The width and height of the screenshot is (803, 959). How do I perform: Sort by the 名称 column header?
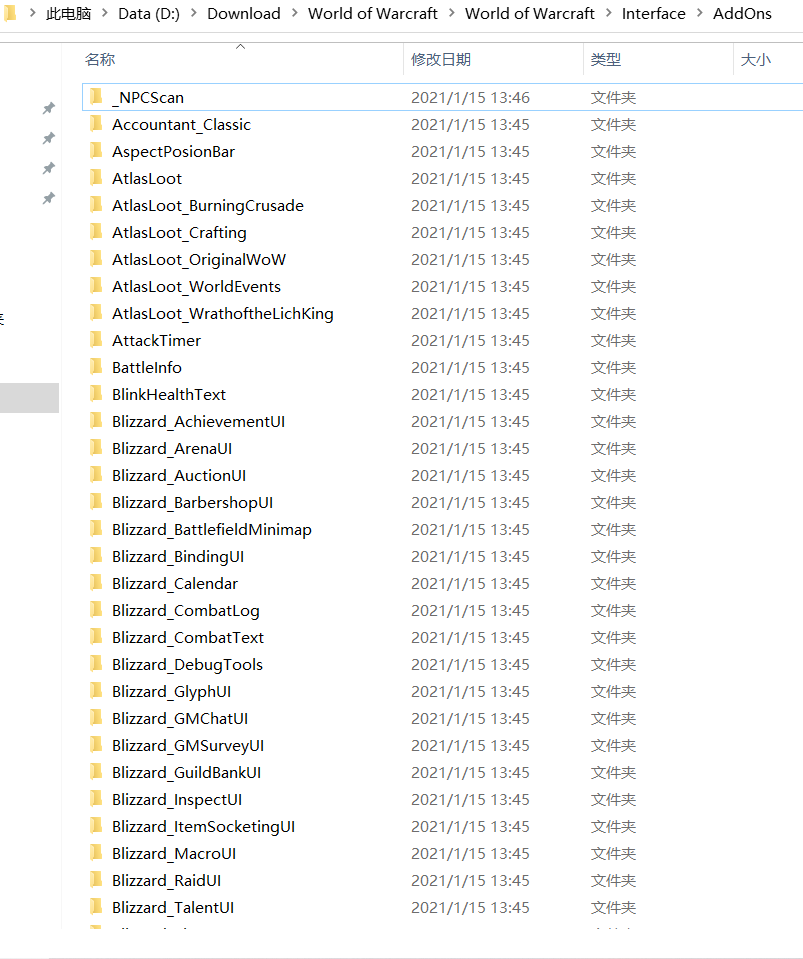(100, 60)
